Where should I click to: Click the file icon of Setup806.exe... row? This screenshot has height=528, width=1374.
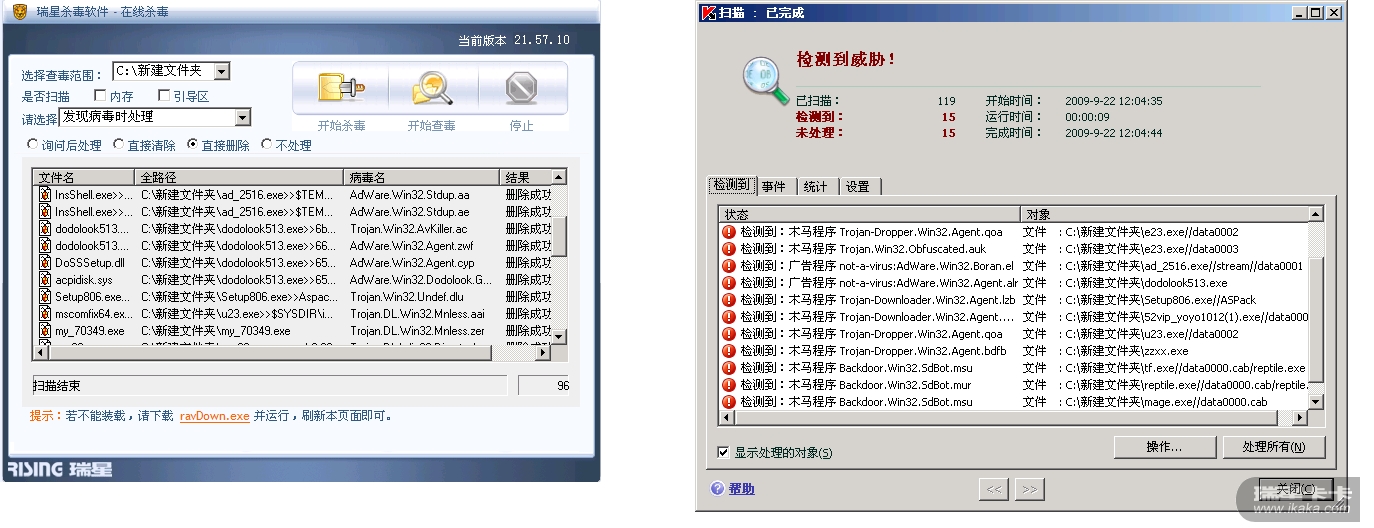[45, 297]
